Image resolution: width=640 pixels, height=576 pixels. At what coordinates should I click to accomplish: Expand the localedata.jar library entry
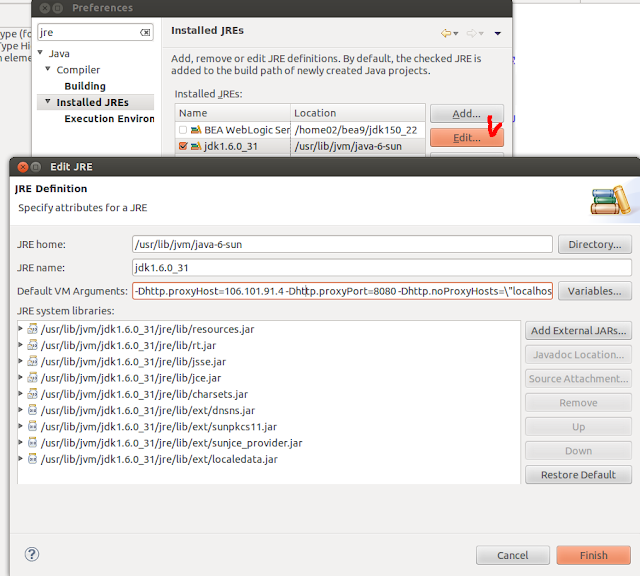pos(20,458)
